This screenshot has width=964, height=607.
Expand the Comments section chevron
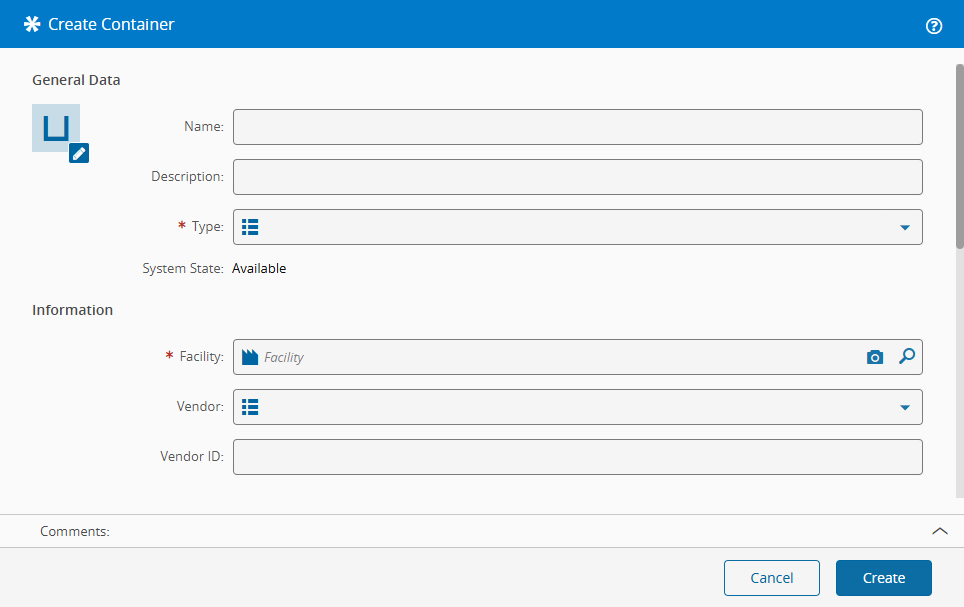click(939, 531)
